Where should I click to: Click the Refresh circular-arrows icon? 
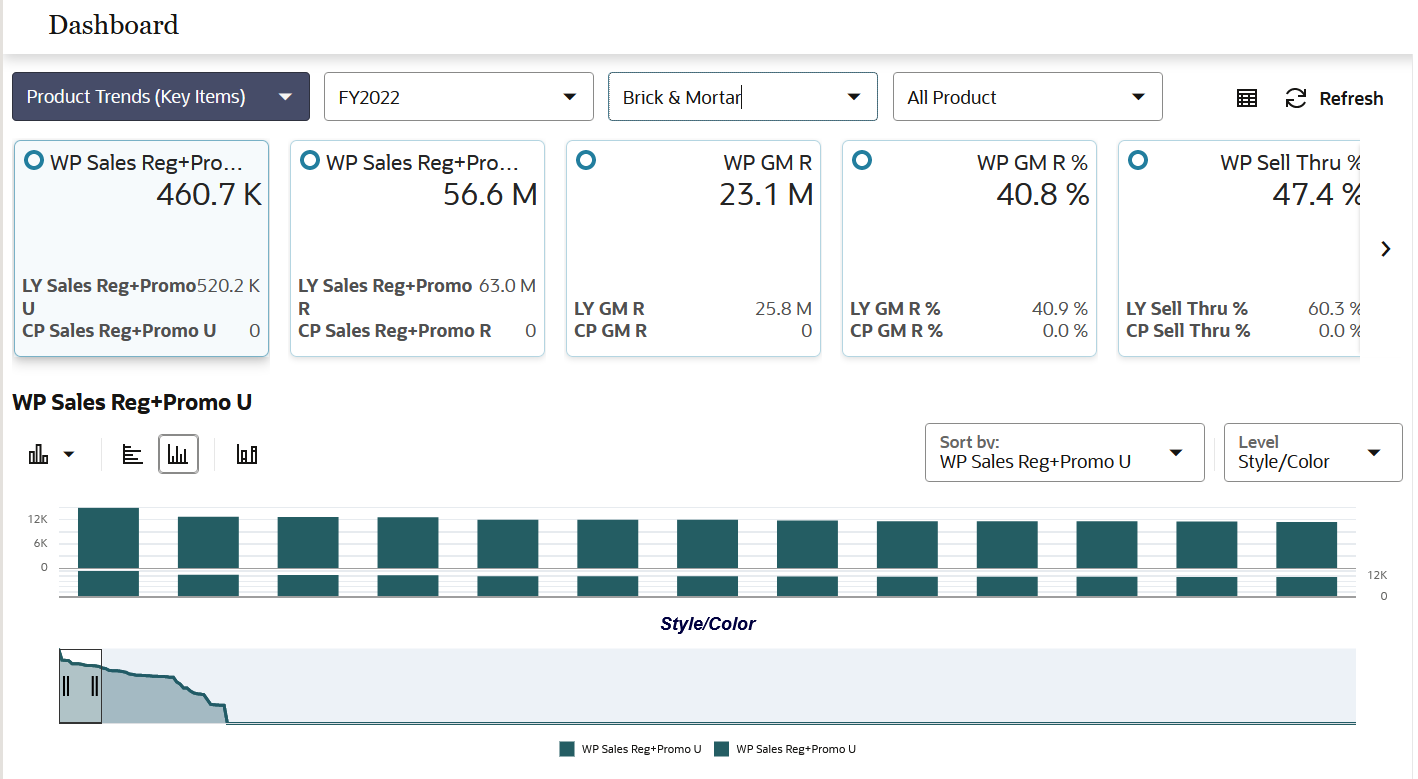[1296, 97]
